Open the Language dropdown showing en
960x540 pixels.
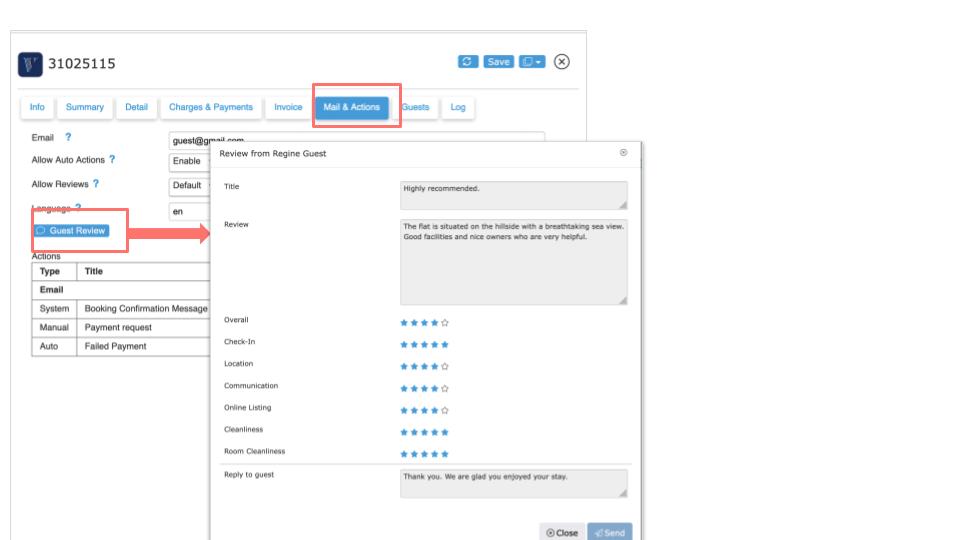[189, 211]
